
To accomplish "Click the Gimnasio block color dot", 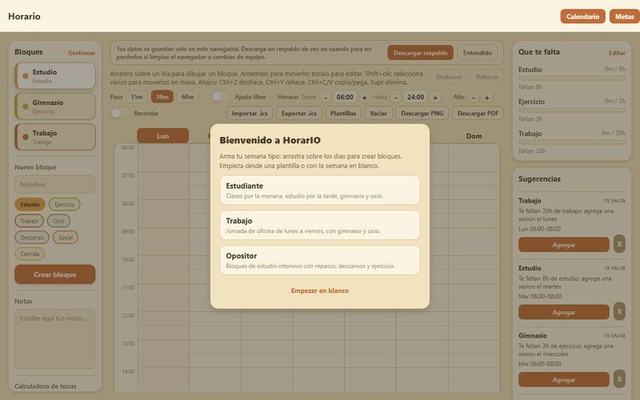I will [x=25, y=107].
